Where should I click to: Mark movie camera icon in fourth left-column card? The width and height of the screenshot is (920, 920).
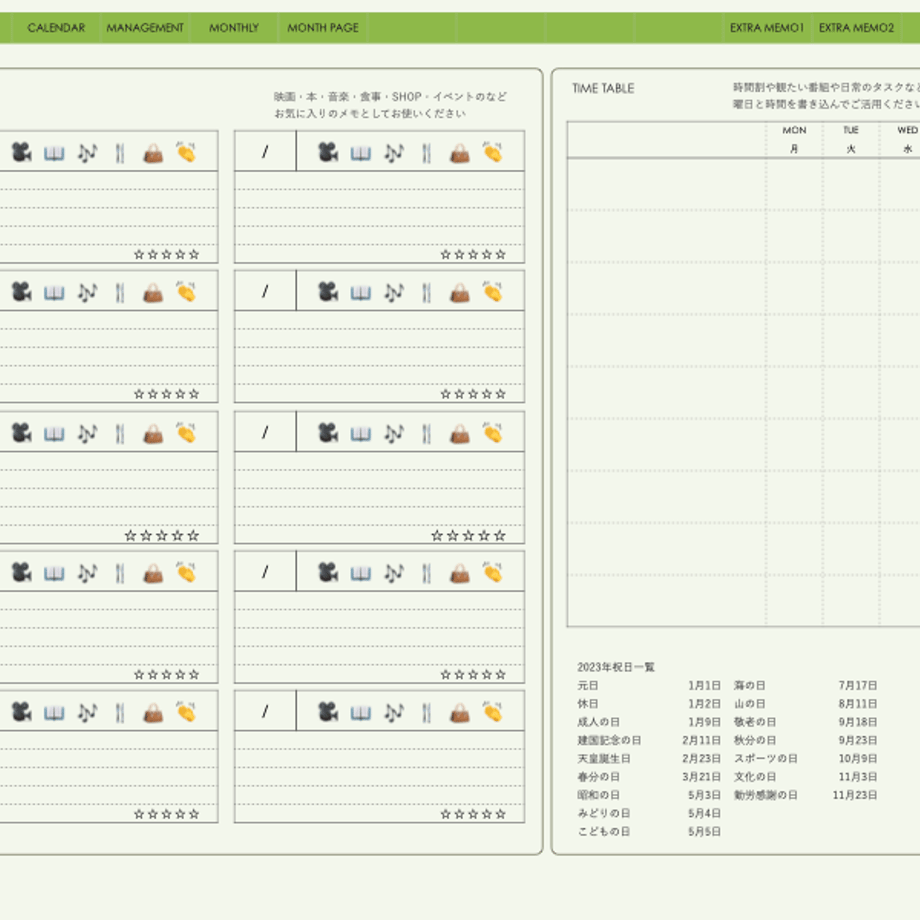click(22, 573)
